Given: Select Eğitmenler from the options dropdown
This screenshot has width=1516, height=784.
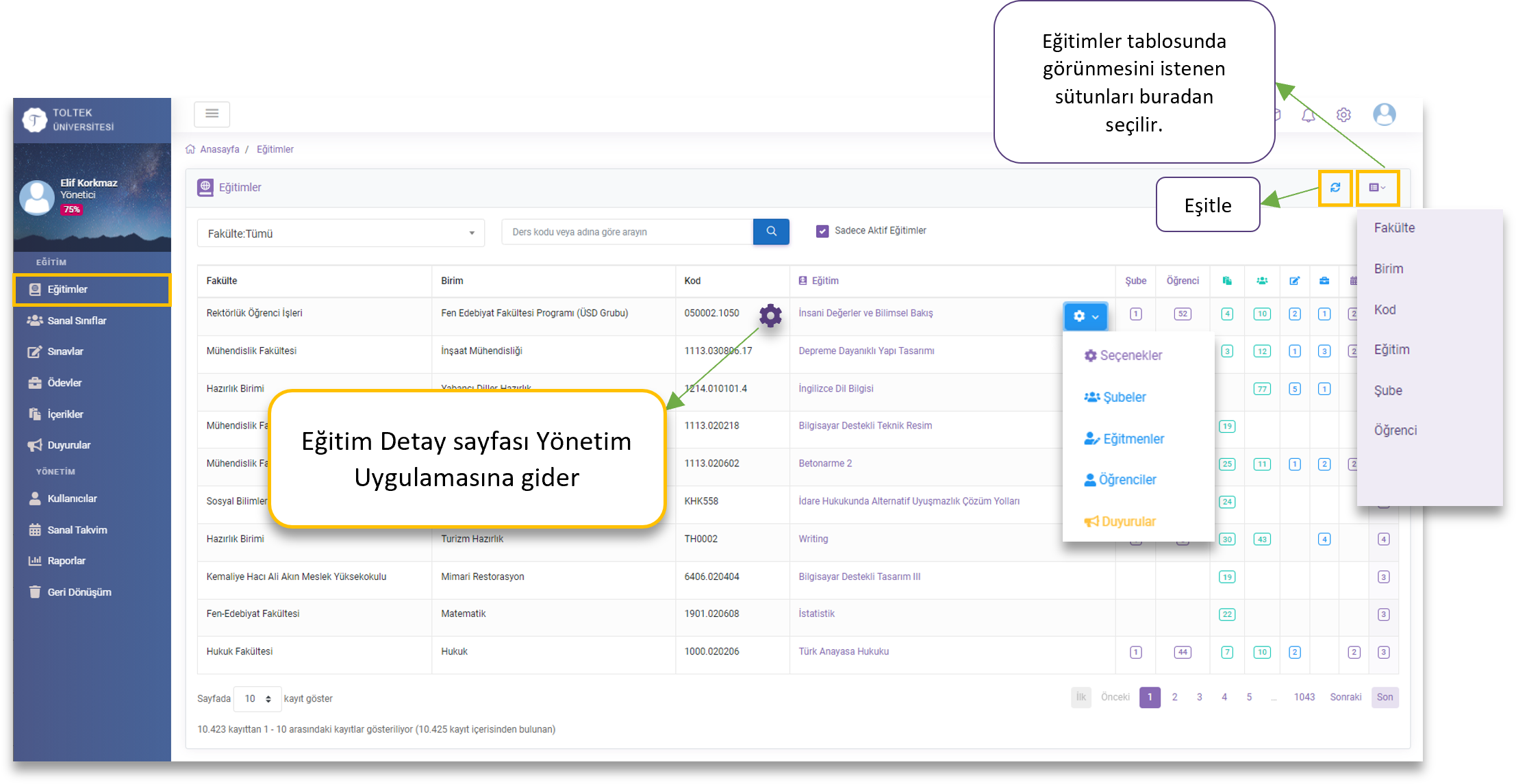Looking at the screenshot, I should point(1133,439).
